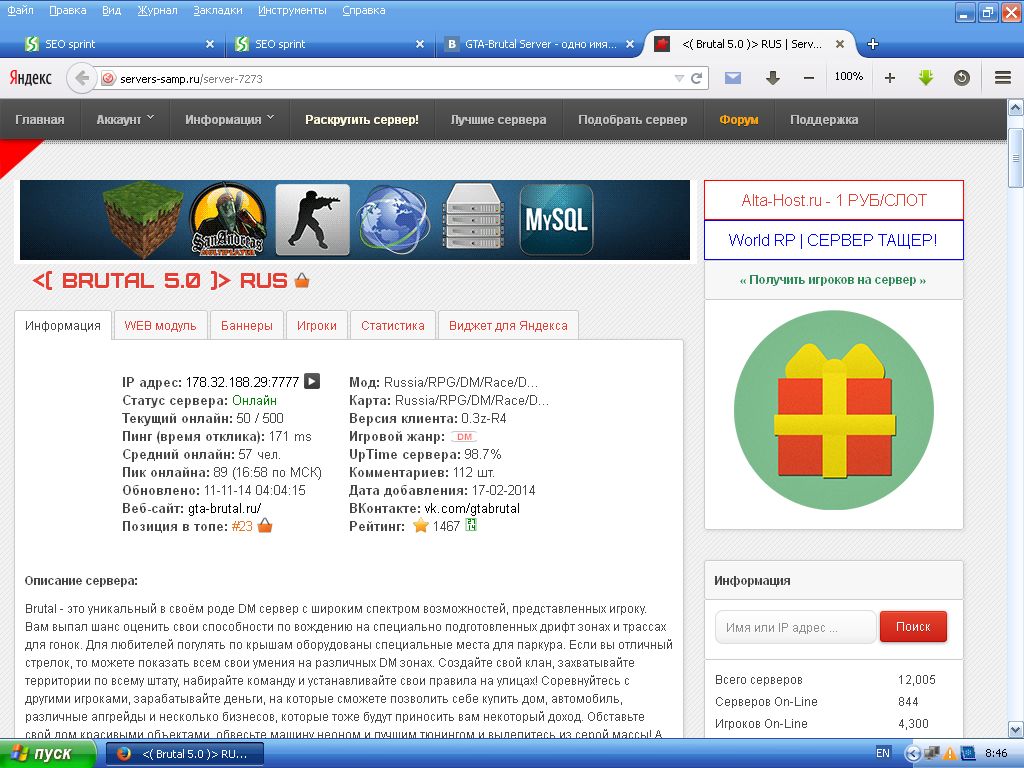This screenshot has width=1024, height=768.
Task: Click the basket icon next to server title
Action: point(302,280)
